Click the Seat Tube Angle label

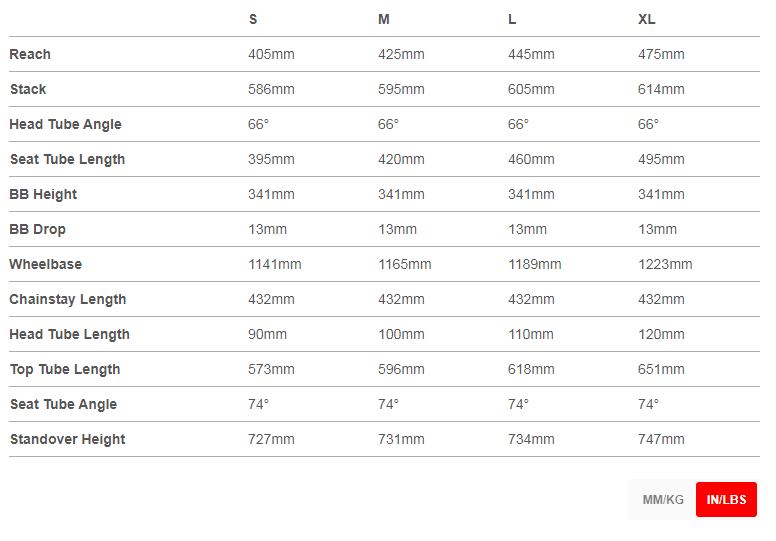coord(63,404)
